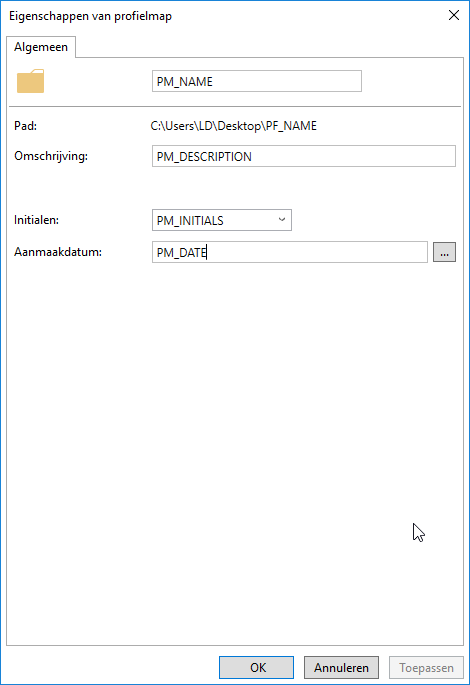This screenshot has width=470, height=685.
Task: Click the PM_NAME name field
Action: coord(256,81)
